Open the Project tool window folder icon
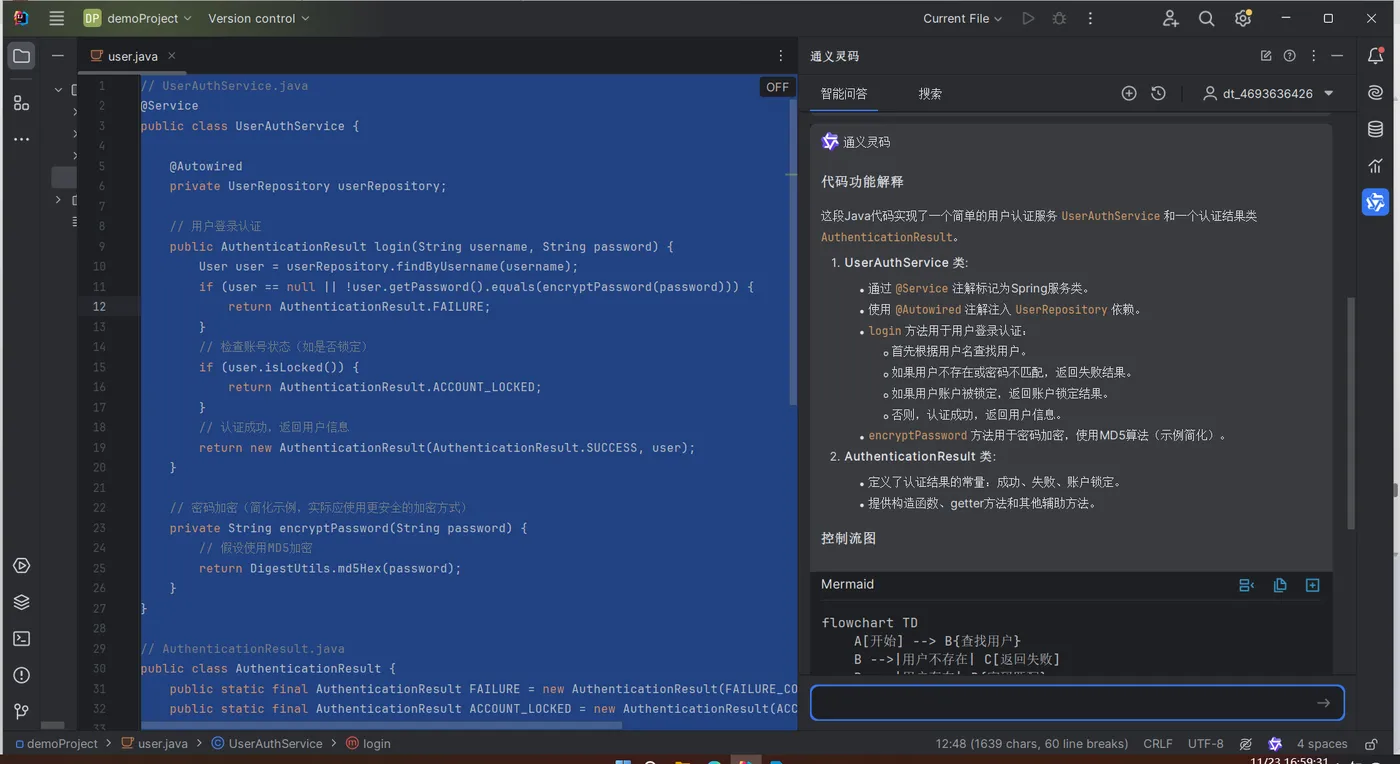The image size is (1400, 764). click(21, 56)
